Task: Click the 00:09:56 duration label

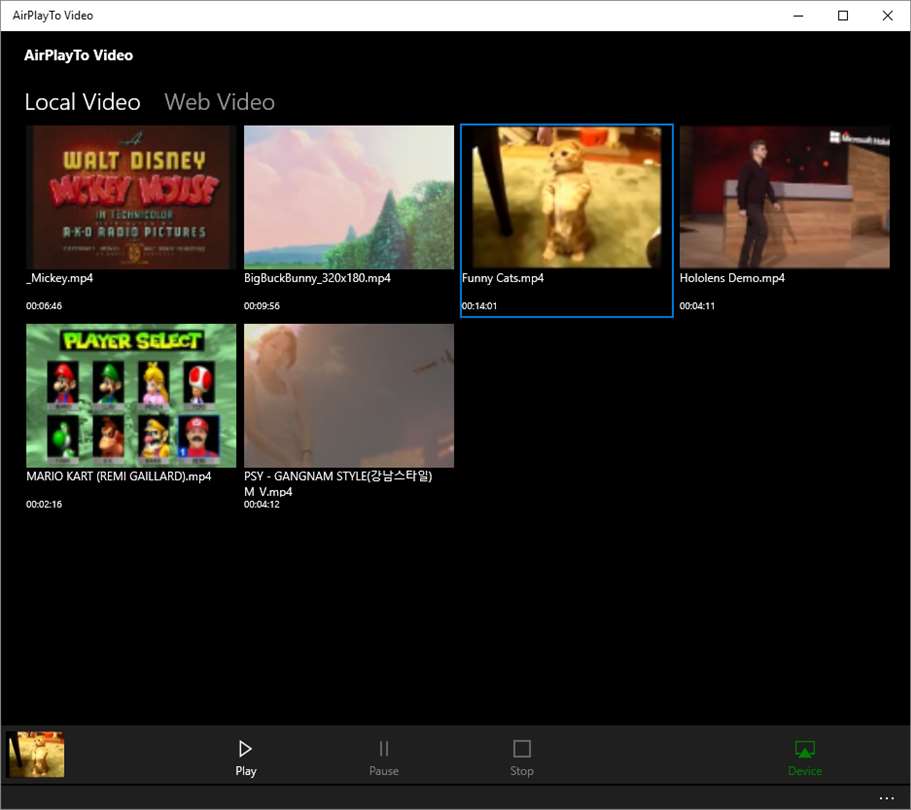Action: tap(261, 306)
